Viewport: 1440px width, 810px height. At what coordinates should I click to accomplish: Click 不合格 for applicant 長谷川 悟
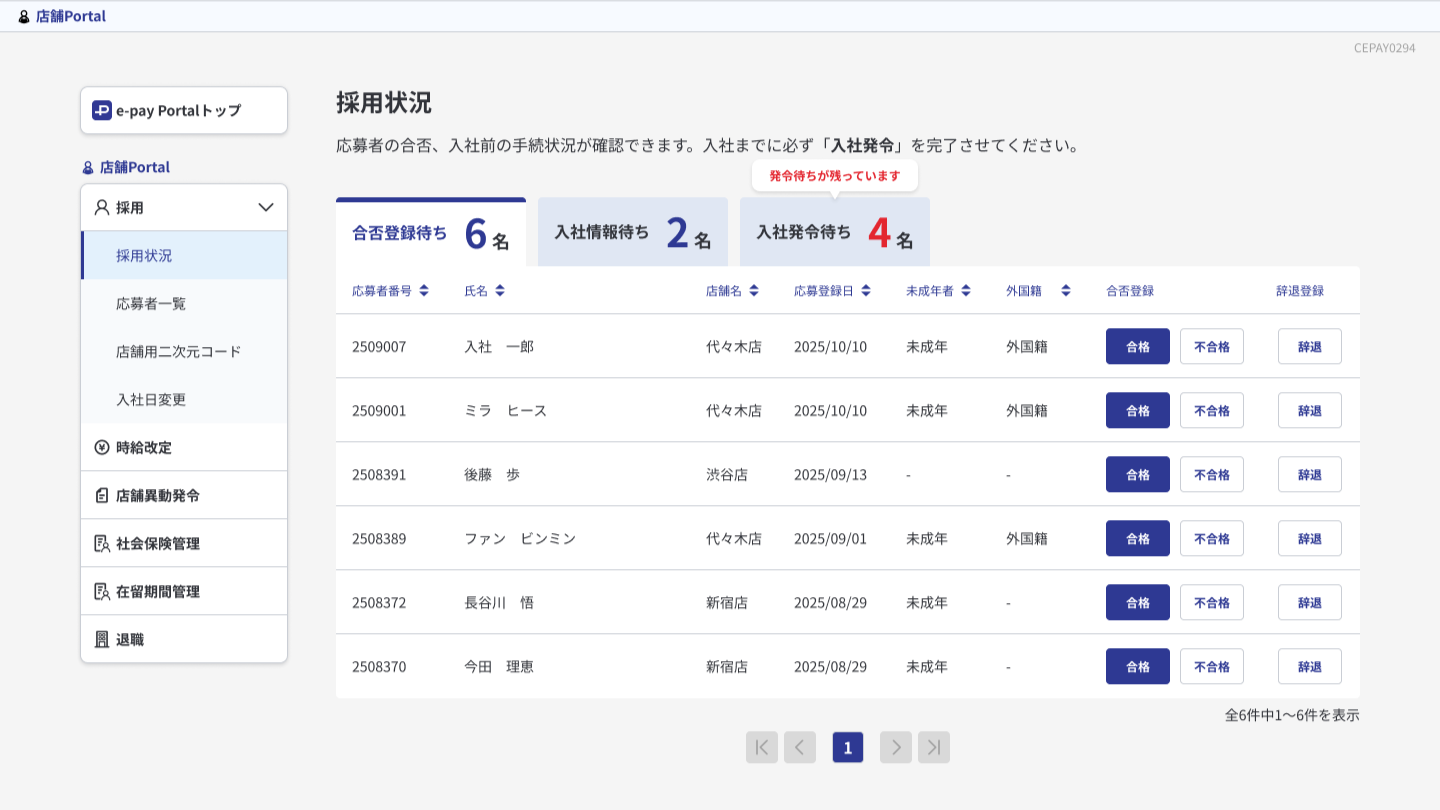point(1212,602)
